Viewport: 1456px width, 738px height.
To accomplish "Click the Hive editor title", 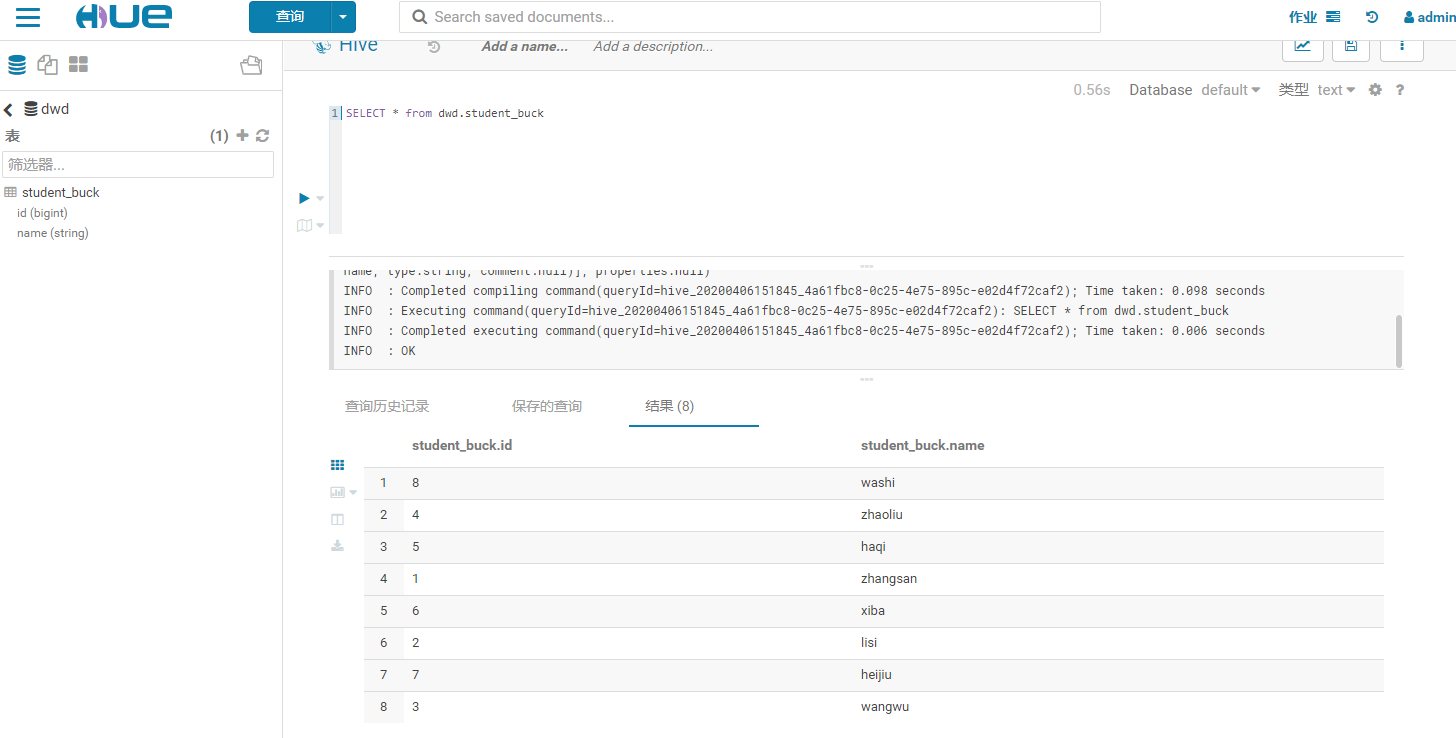I will click(x=358, y=46).
